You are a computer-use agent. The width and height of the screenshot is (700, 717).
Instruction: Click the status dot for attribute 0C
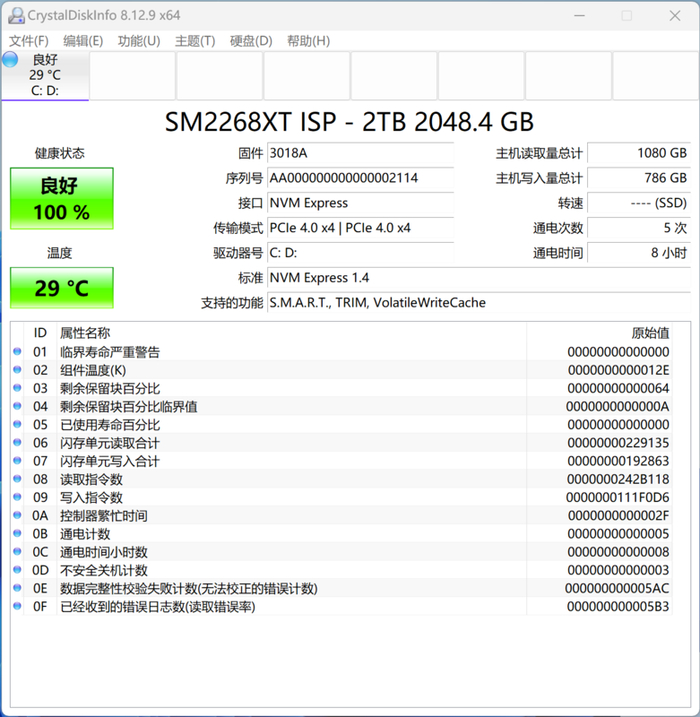17,551
